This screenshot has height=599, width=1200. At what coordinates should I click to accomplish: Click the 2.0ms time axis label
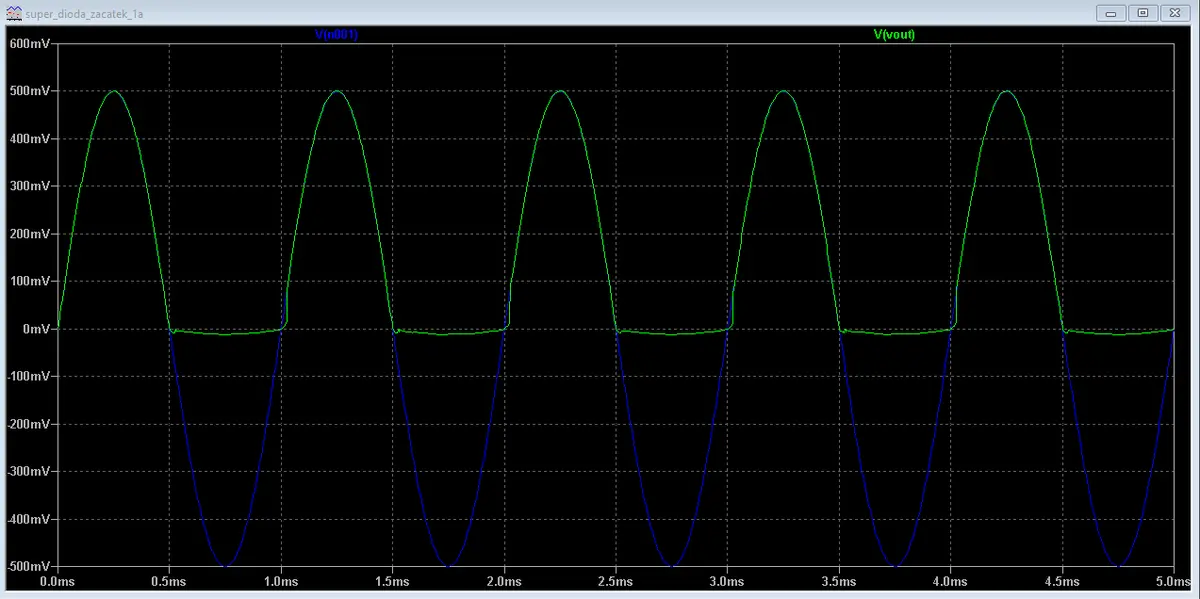504,580
